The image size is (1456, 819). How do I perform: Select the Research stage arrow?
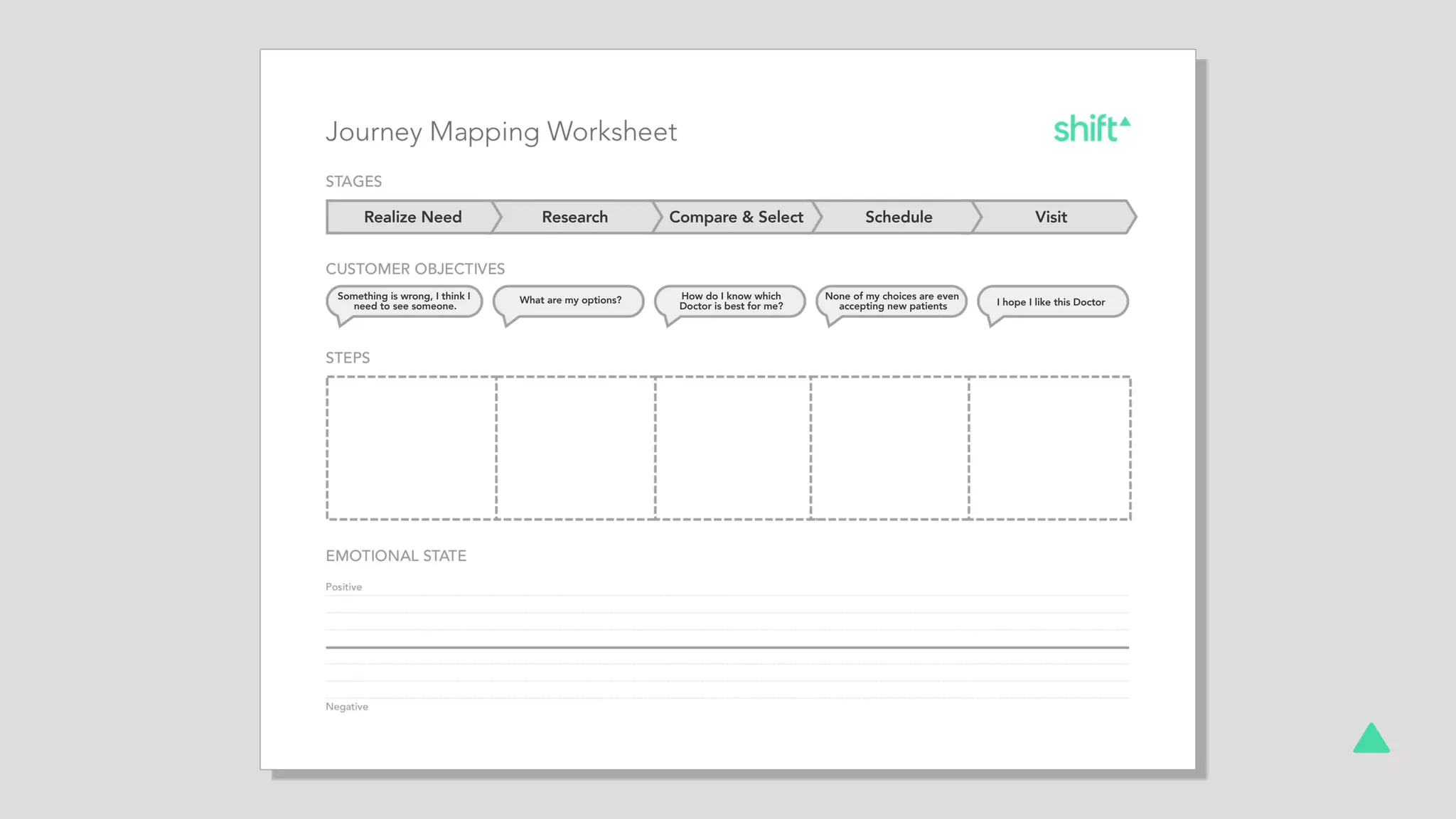point(574,217)
